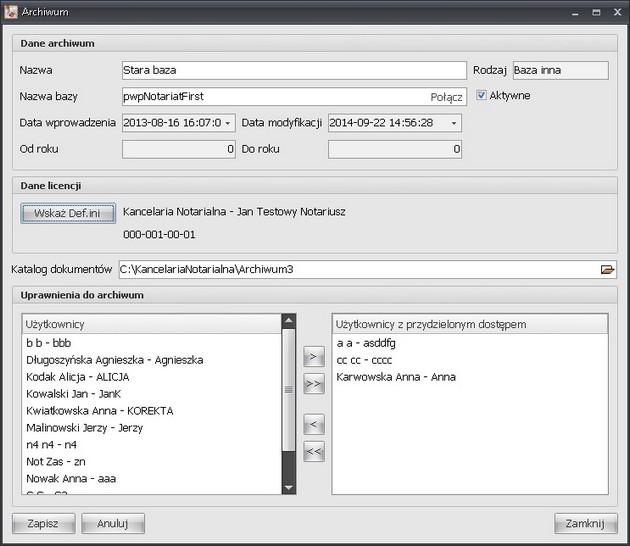Click the remove single user arrow button
Image resolution: width=630 pixels, height=546 pixels.
click(313, 425)
